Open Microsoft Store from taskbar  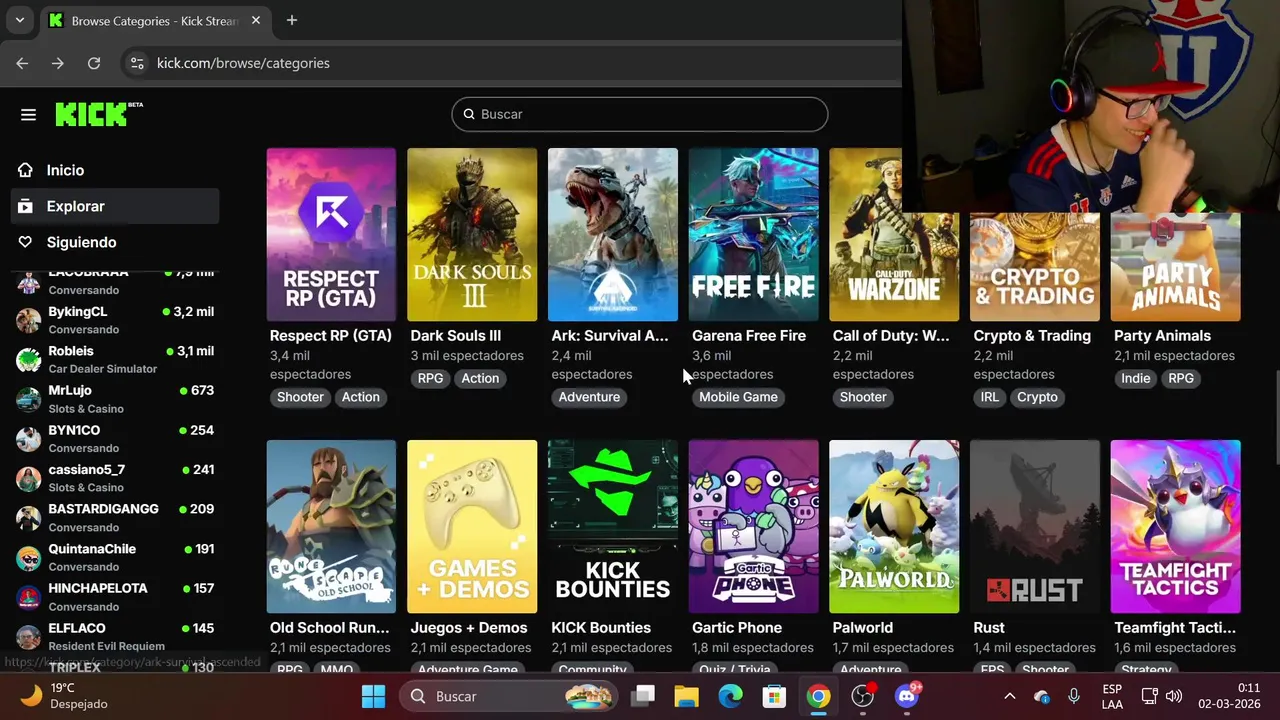coord(774,696)
